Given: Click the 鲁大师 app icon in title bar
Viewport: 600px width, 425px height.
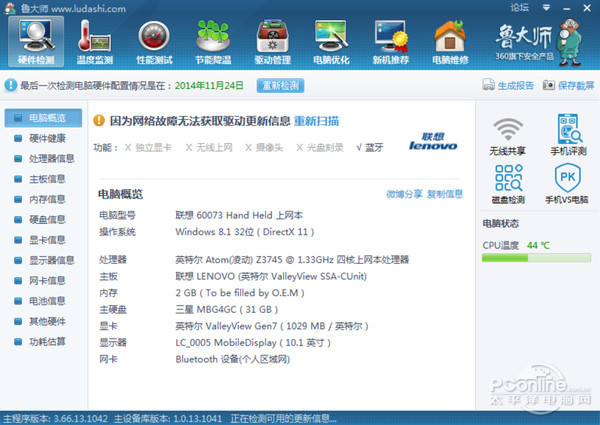Looking at the screenshot, I should [10, 8].
